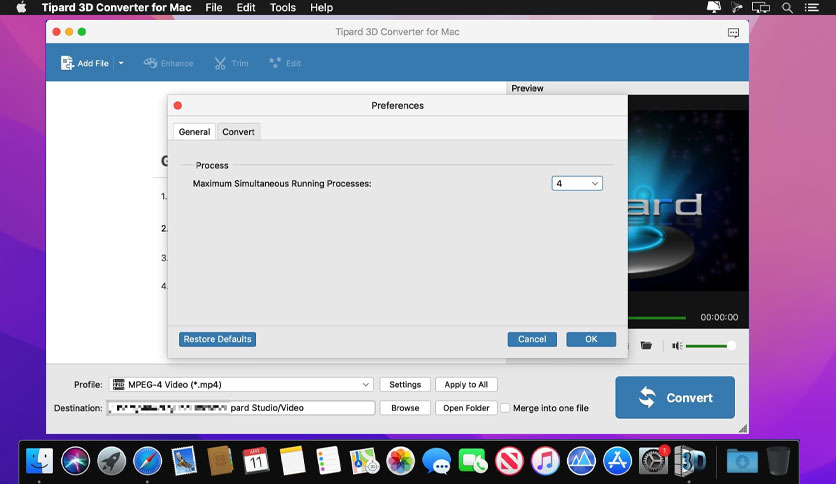Open System Preferences from the Dock
This screenshot has height=484, width=836.
click(653, 461)
